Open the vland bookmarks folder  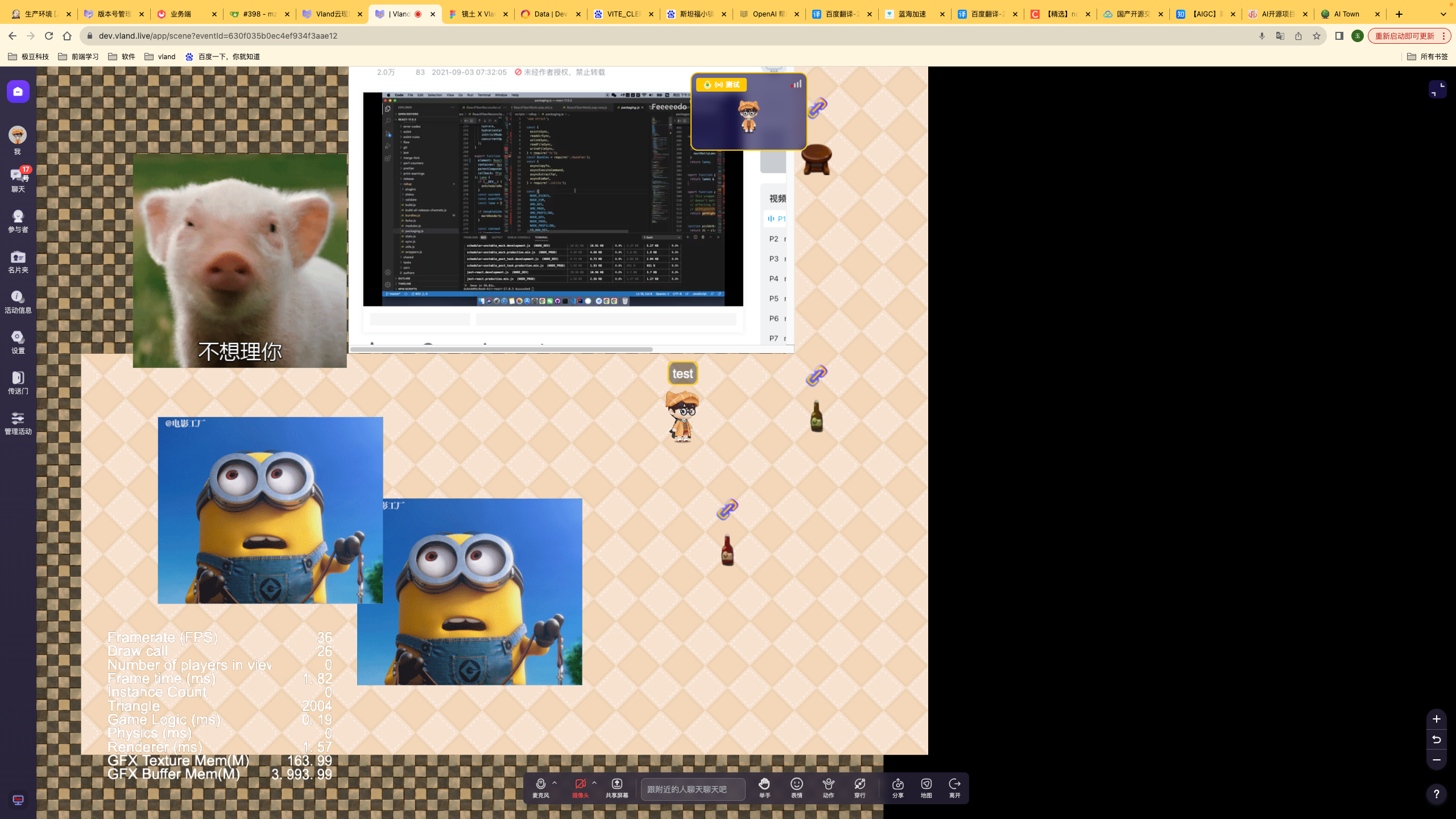coord(160,56)
